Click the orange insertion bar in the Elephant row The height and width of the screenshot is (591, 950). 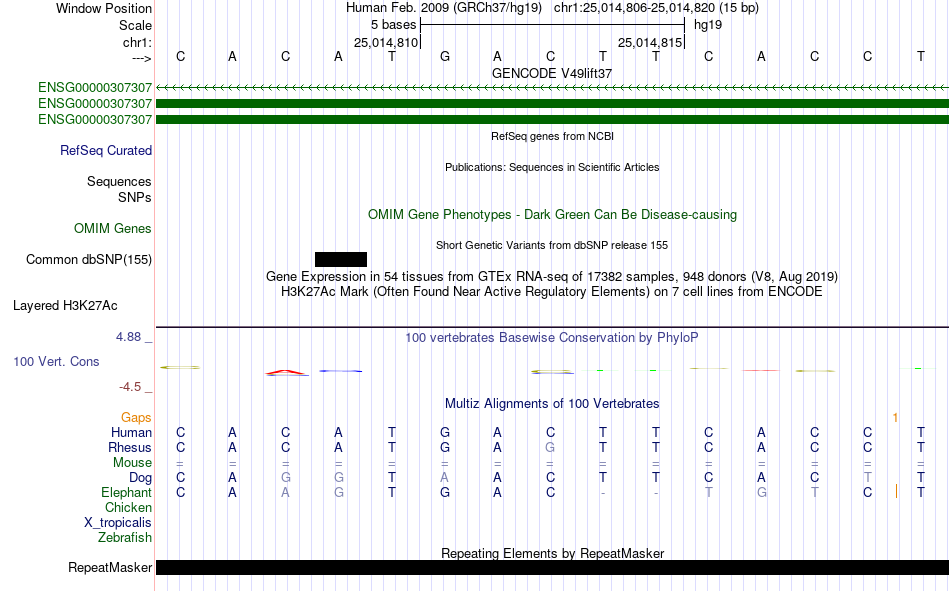896,492
